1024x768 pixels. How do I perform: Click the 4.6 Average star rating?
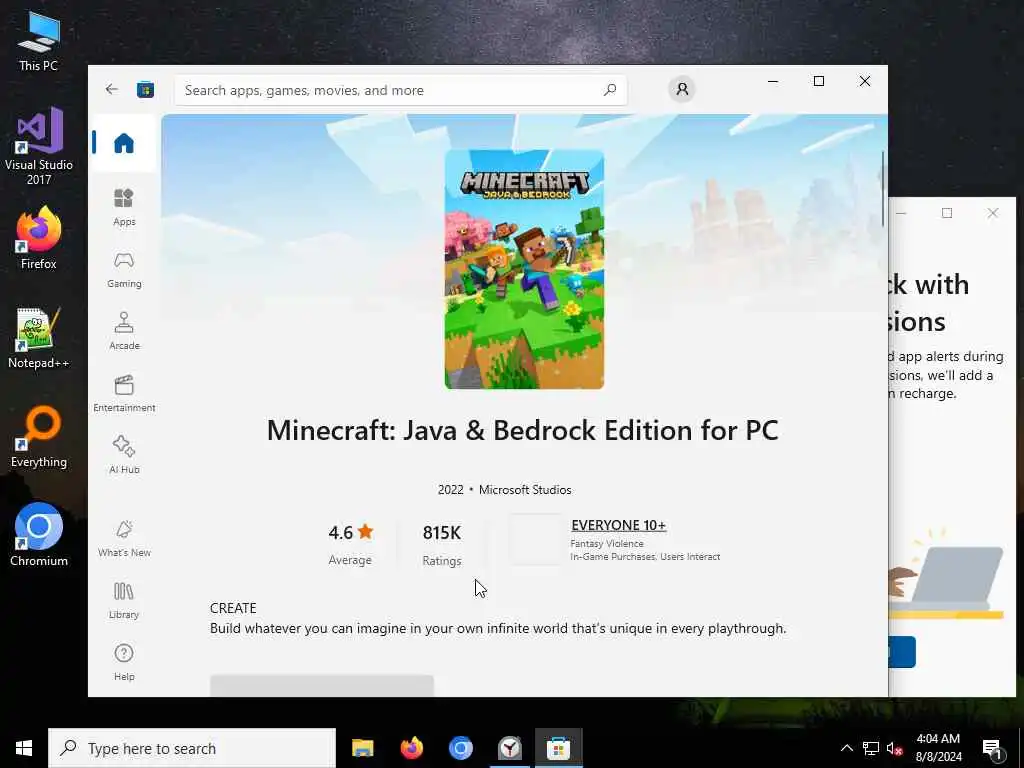coord(351,544)
